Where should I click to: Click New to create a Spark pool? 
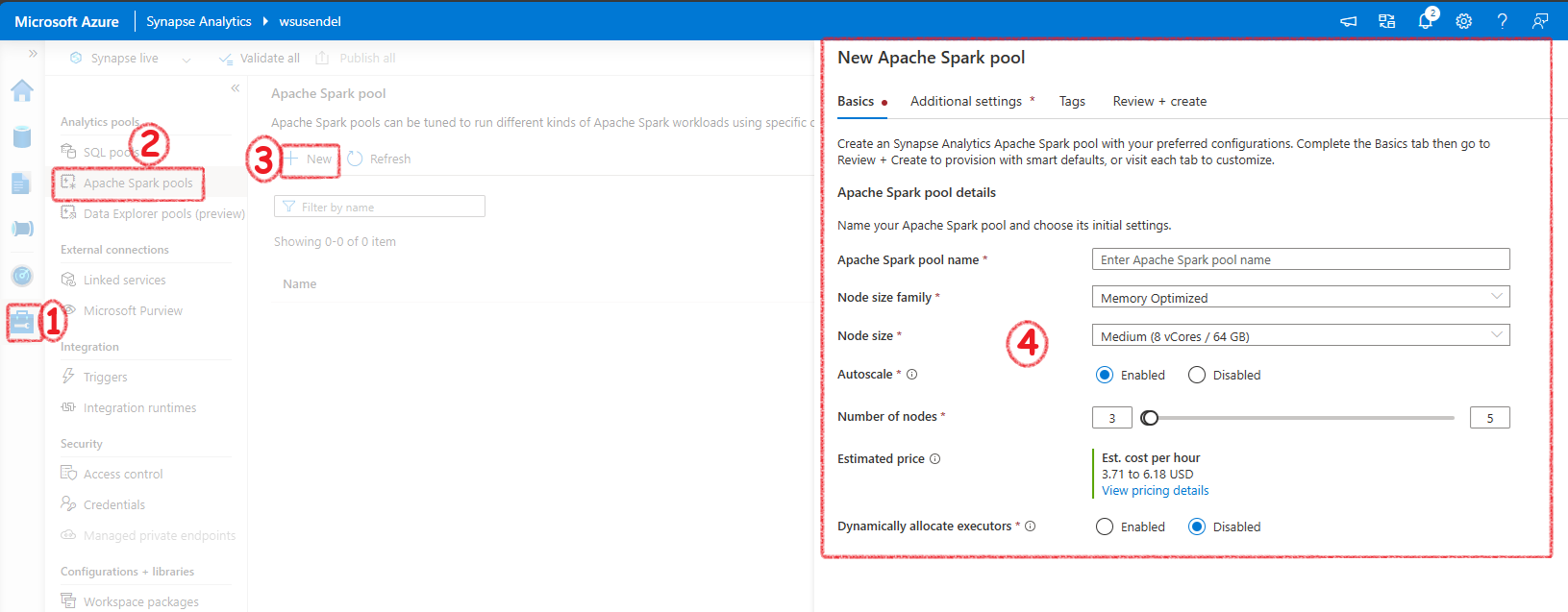click(310, 159)
